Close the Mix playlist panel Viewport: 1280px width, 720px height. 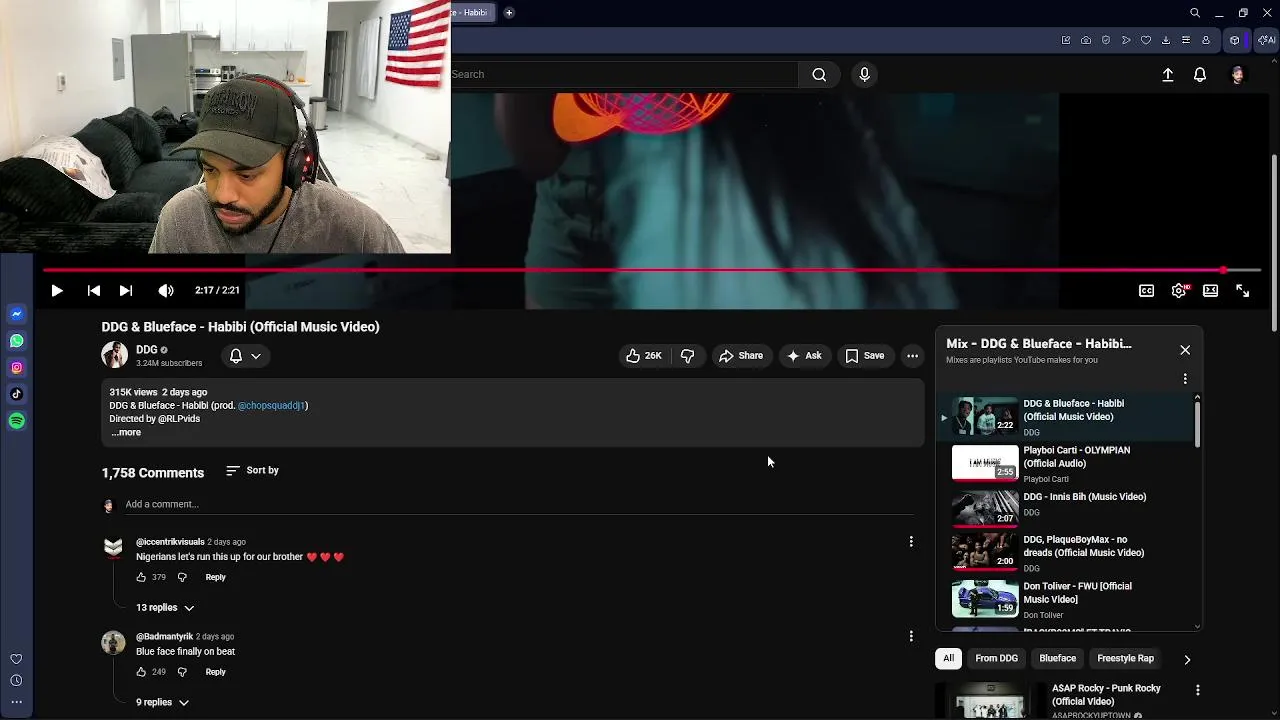(x=1185, y=351)
